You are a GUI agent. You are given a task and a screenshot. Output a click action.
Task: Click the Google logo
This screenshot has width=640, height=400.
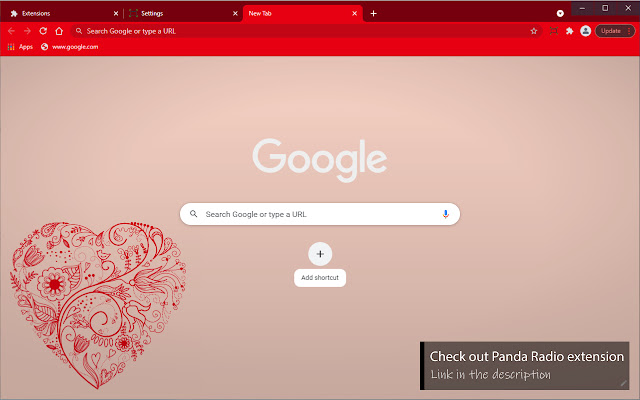tap(320, 160)
